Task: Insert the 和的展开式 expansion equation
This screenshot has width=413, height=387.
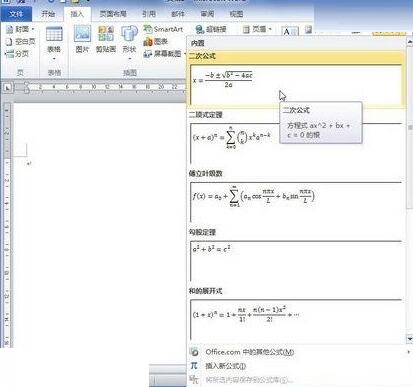Action: click(x=296, y=319)
